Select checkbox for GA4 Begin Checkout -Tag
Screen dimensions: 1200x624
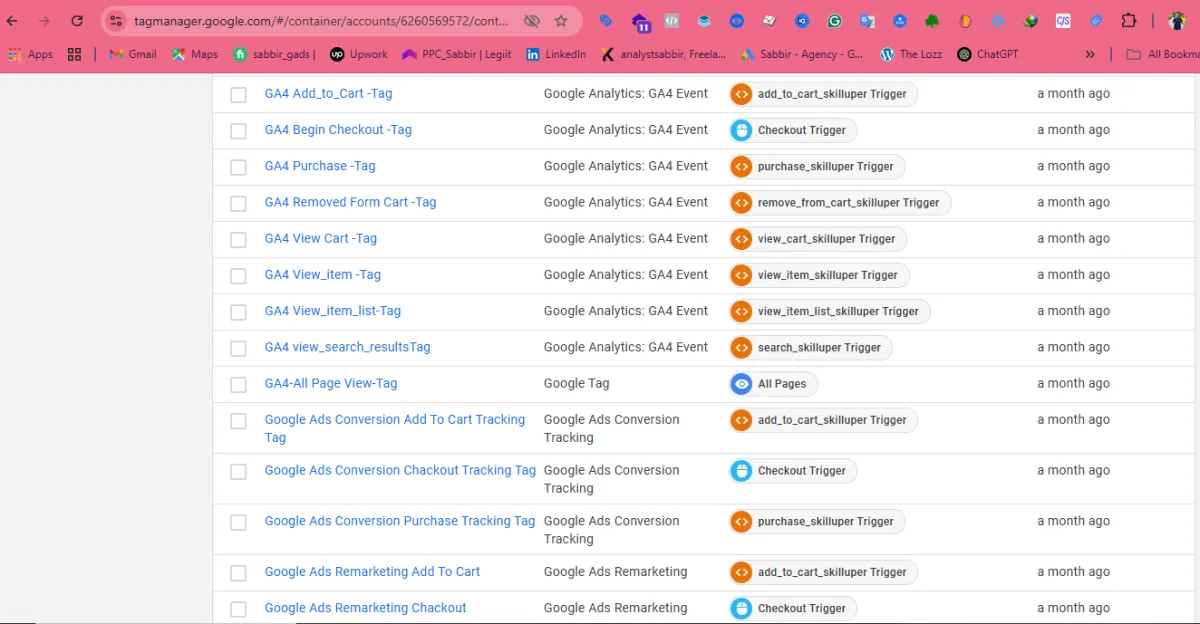(x=238, y=131)
